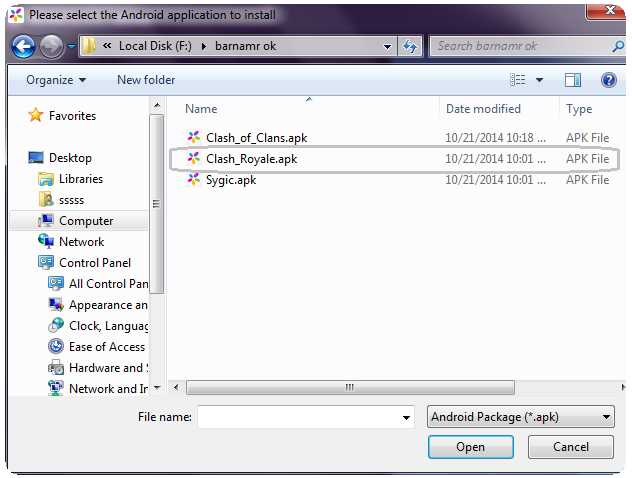
Task: Click the All Control Panel Items icon
Action: coord(56,283)
